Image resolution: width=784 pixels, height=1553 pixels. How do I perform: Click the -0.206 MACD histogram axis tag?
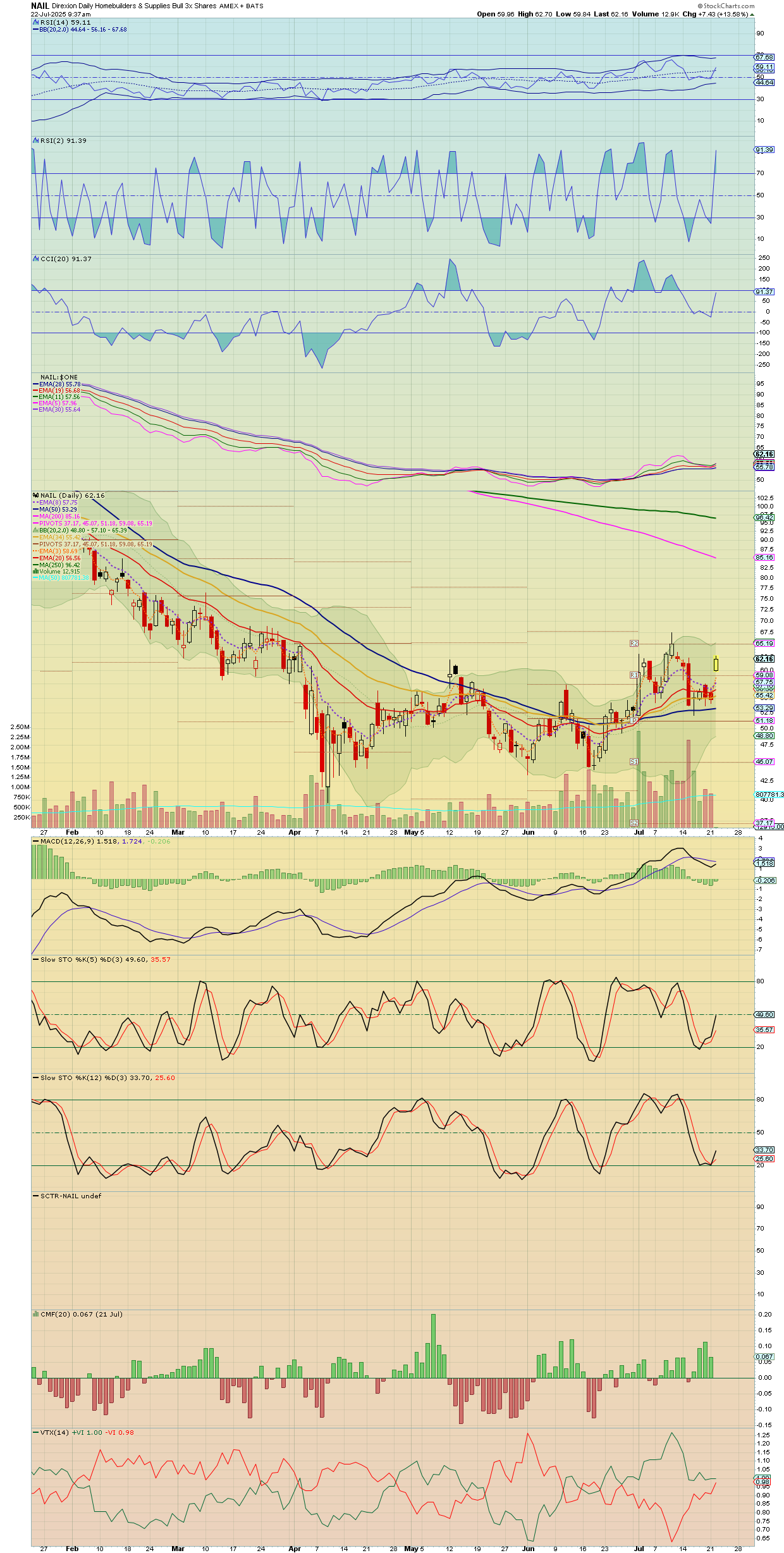[x=765, y=880]
